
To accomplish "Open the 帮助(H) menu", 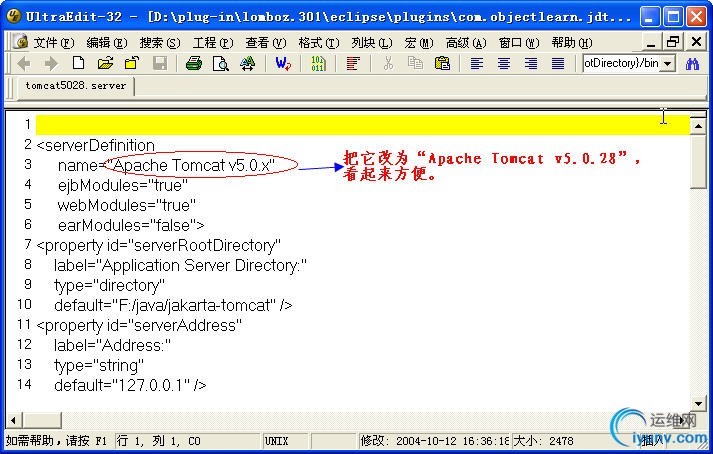I will pyautogui.click(x=572, y=43).
